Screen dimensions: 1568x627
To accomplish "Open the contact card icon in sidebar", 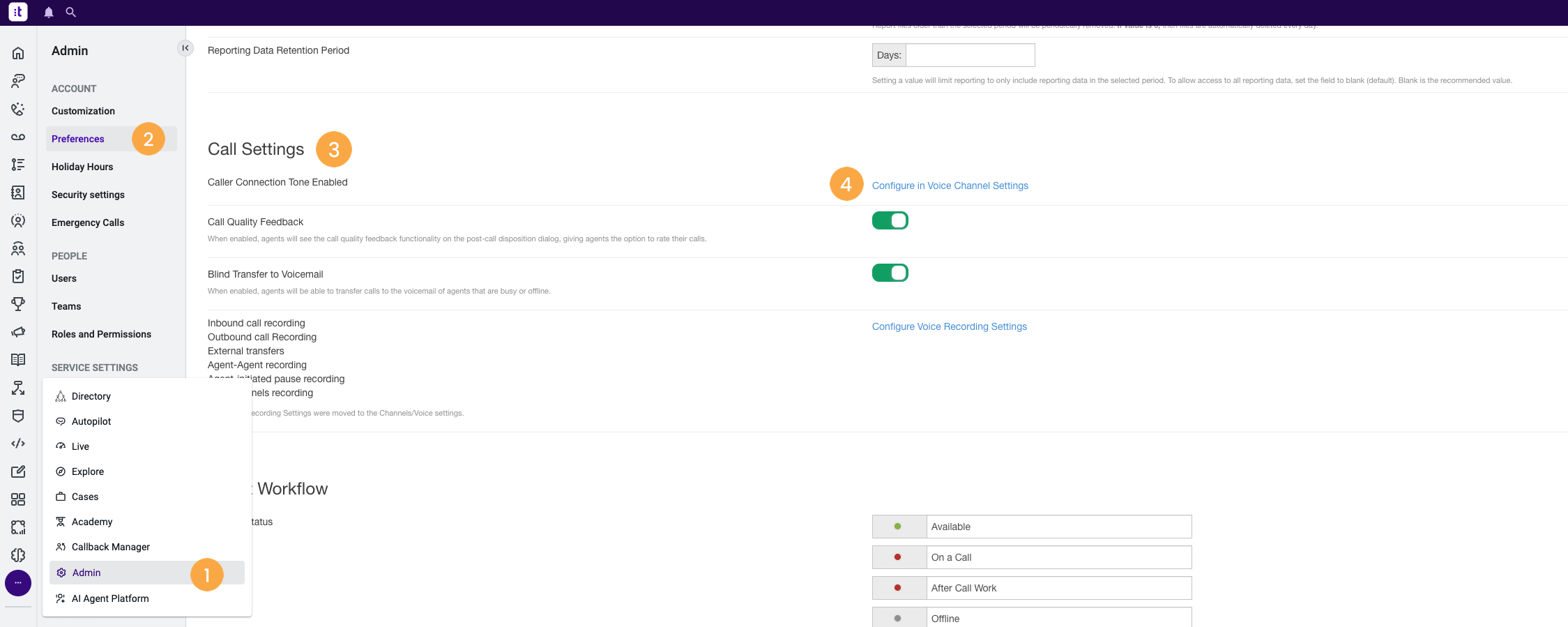I will point(18,192).
